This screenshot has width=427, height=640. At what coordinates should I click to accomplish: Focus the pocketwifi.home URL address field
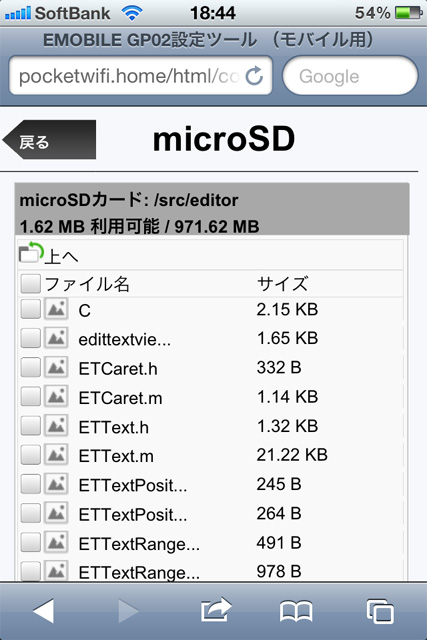(x=141, y=76)
